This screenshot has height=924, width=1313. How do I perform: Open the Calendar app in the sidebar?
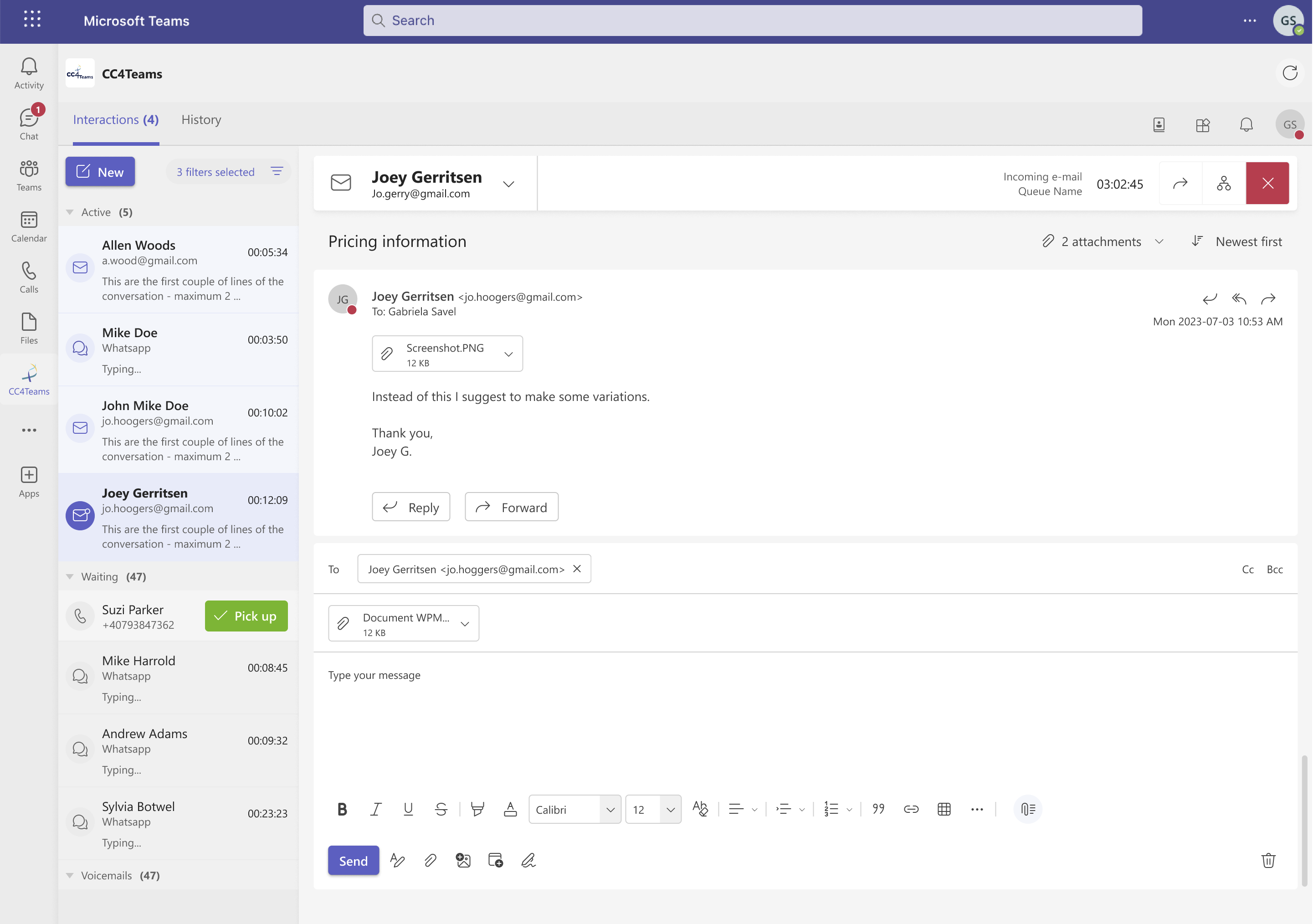coord(29,226)
